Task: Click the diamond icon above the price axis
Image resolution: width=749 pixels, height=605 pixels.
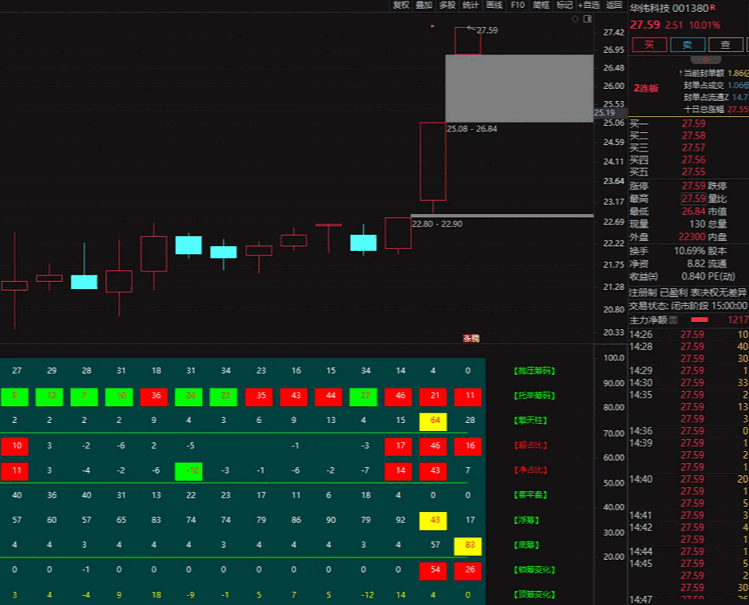Action: pyautogui.click(x=575, y=19)
